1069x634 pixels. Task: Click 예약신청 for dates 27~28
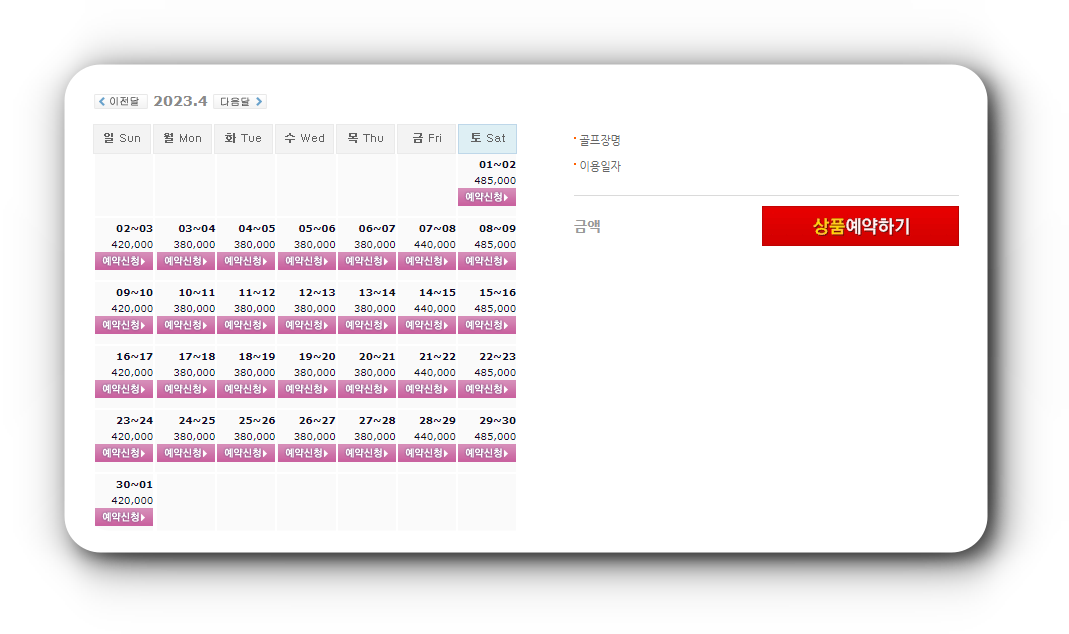[x=366, y=453]
